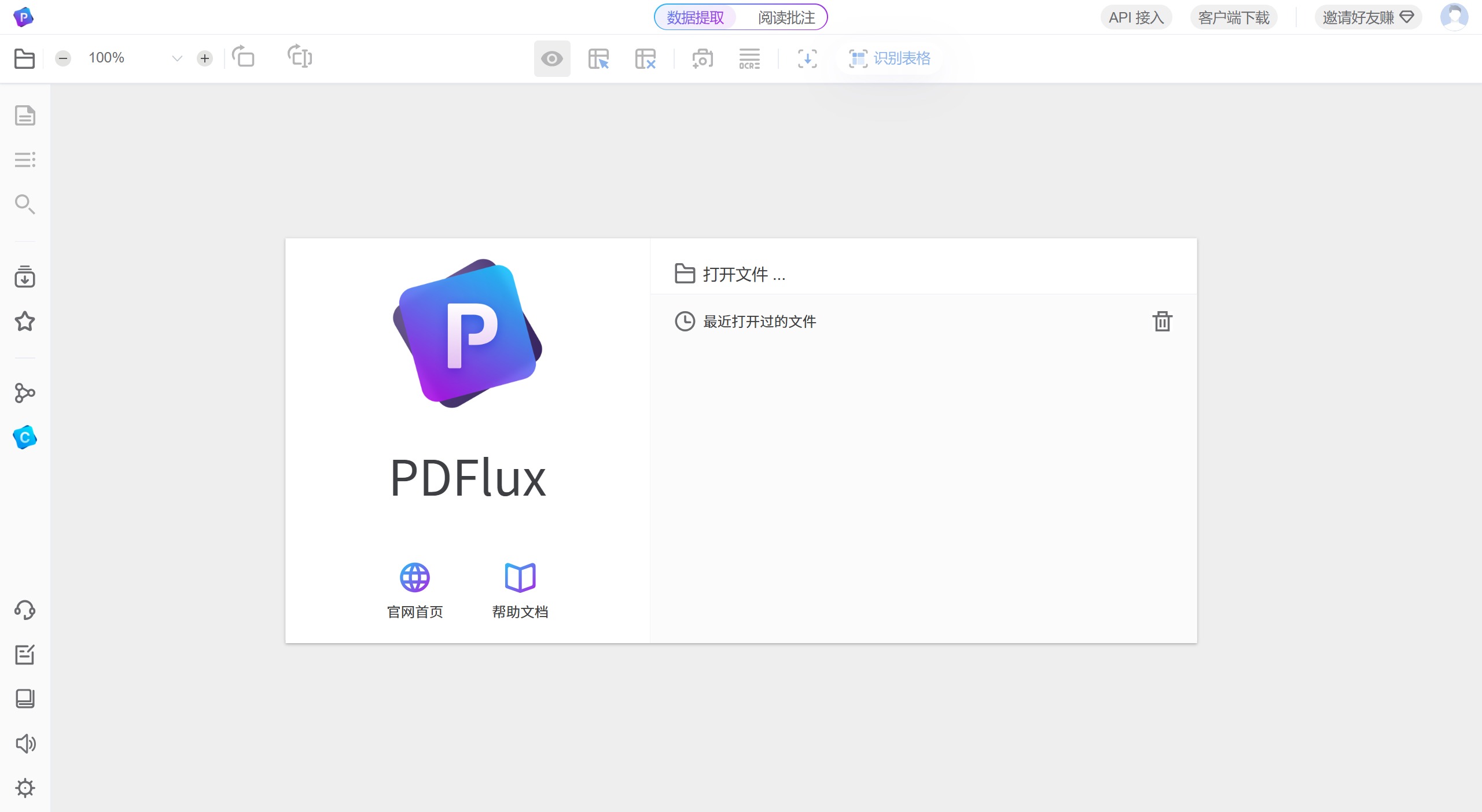Viewport: 1482px width, 812px height.
Task: Click the screenshot capture camera icon
Action: (703, 58)
